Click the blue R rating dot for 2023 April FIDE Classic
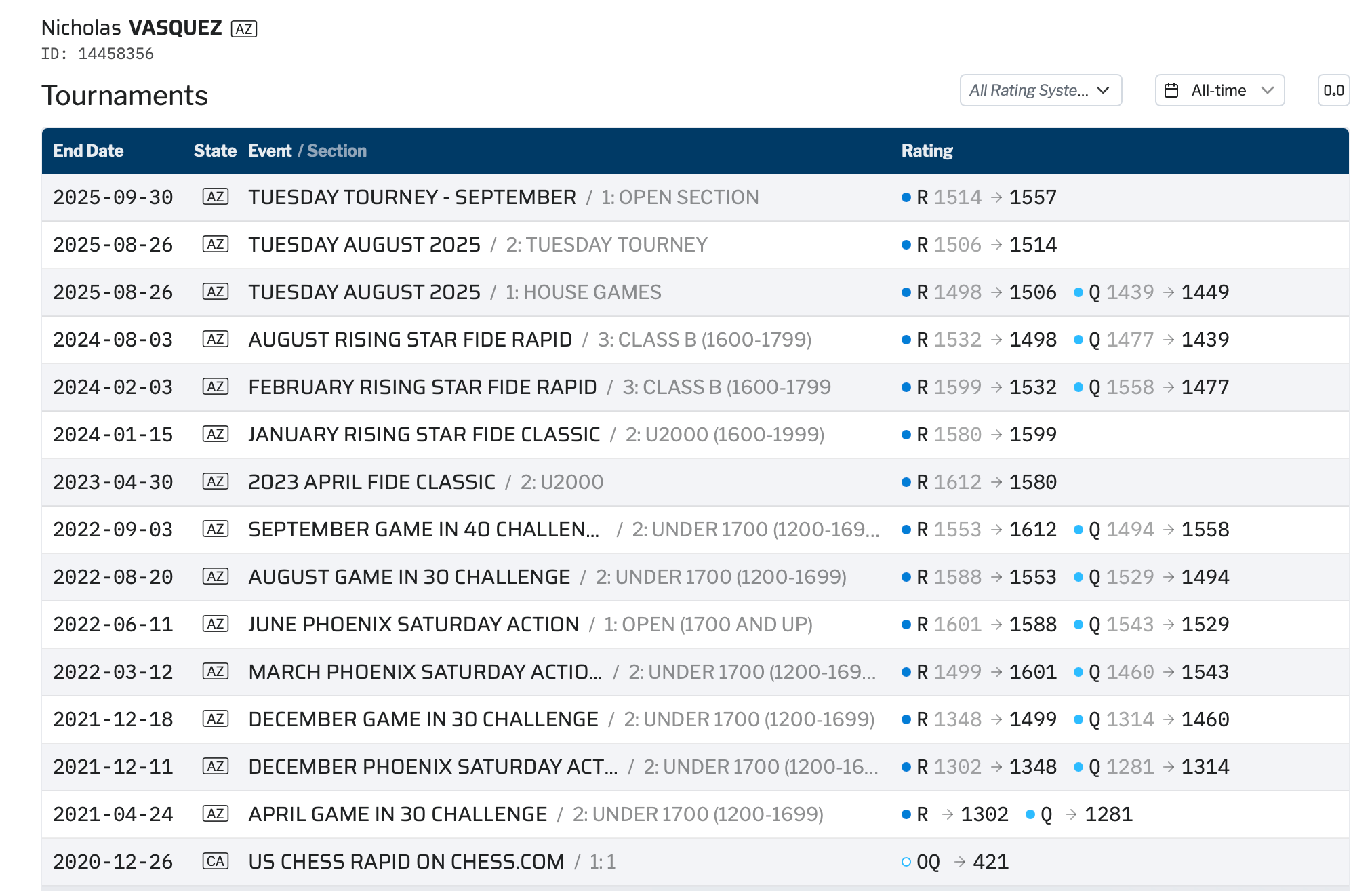 pyautogui.click(x=906, y=482)
